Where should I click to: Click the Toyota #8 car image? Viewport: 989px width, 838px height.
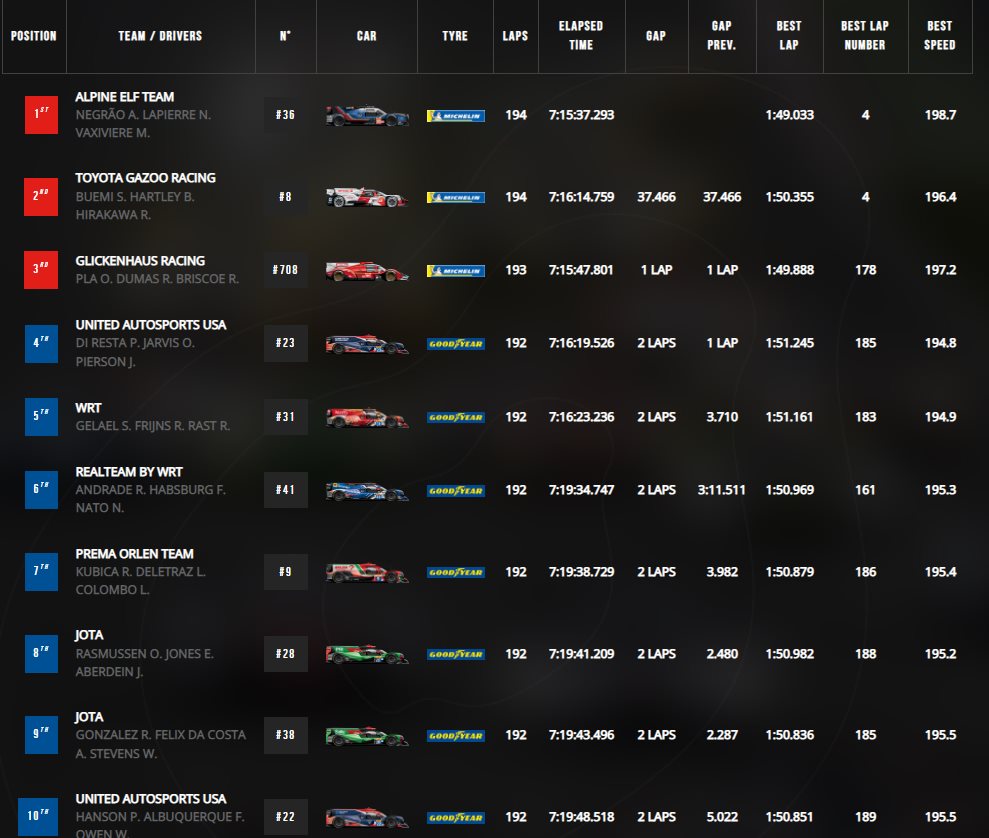[367, 197]
